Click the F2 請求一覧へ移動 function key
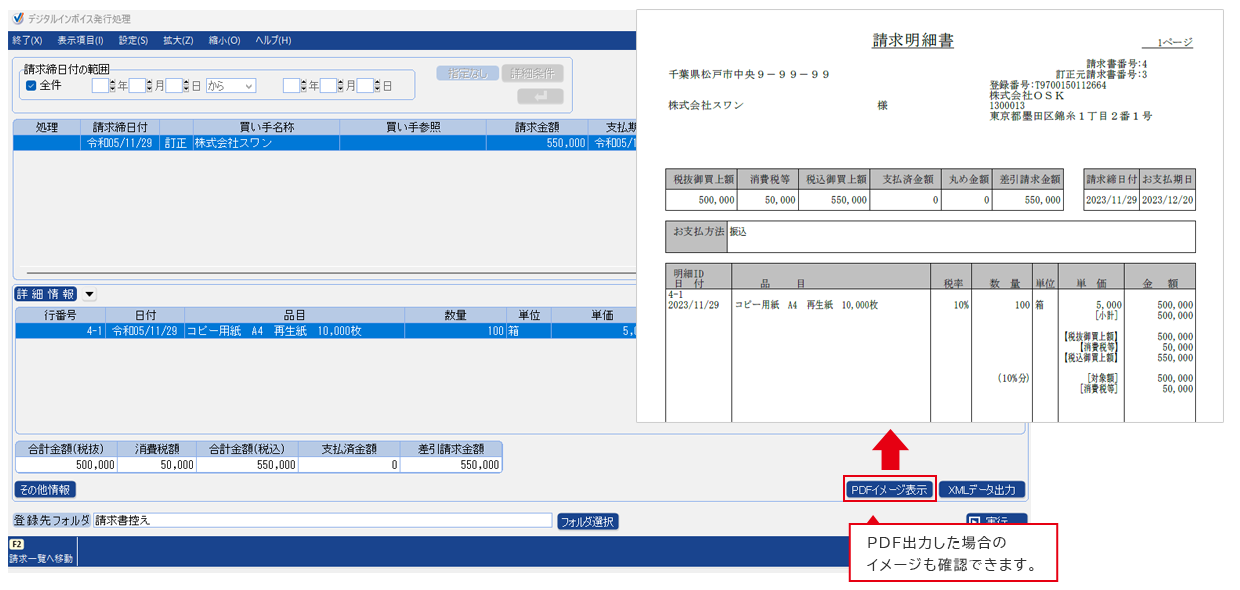Viewport: 1240px width, 590px height. pos(41,552)
